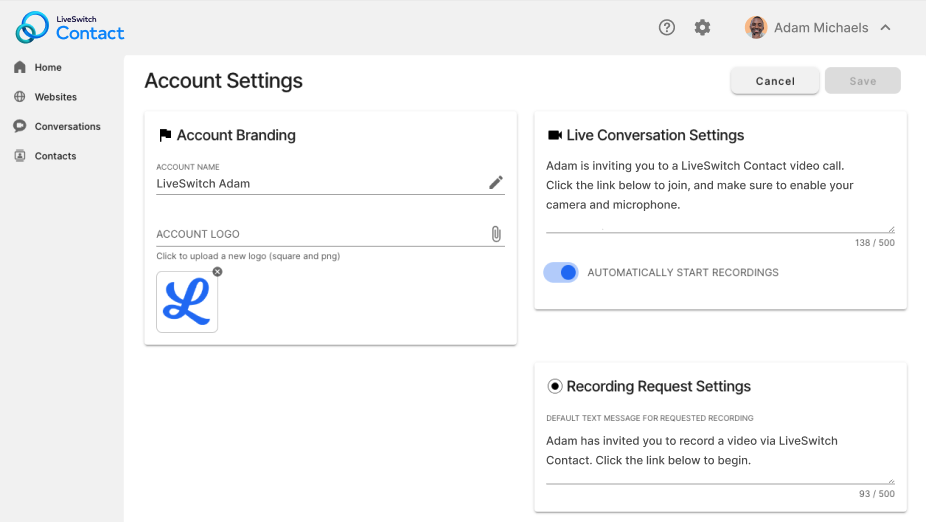Image resolution: width=926 pixels, height=522 pixels.
Task: Click the flag icon beside Account Branding
Action: 165,135
